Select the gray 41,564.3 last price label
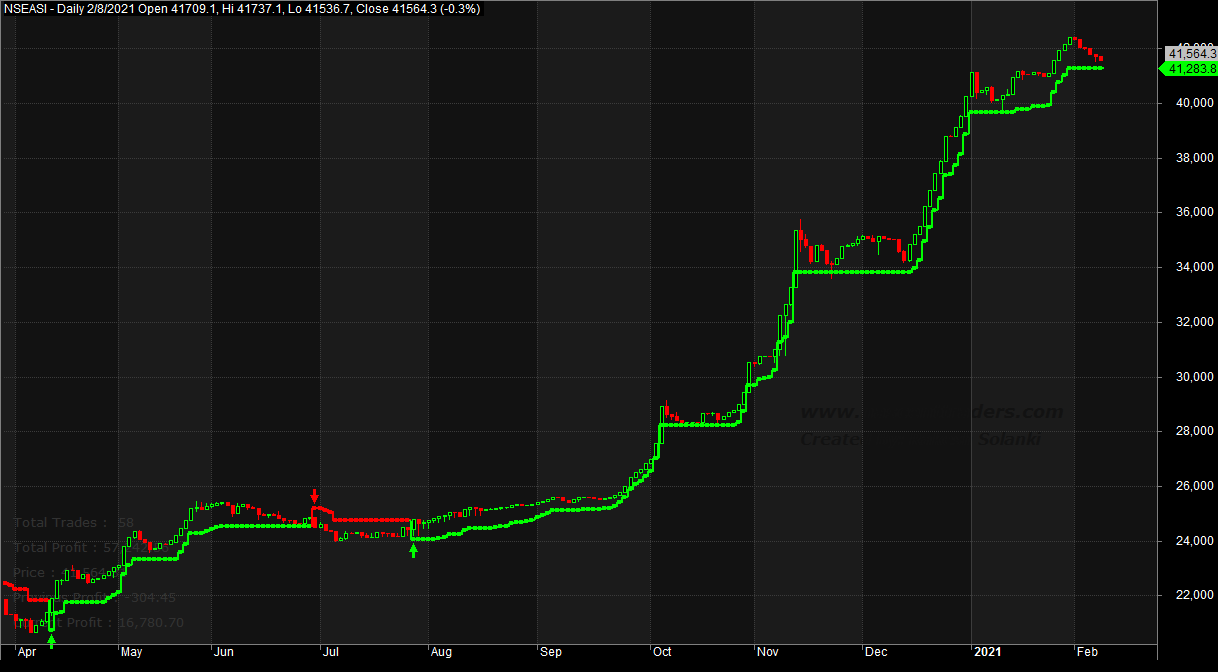1218x672 pixels. [x=1189, y=52]
